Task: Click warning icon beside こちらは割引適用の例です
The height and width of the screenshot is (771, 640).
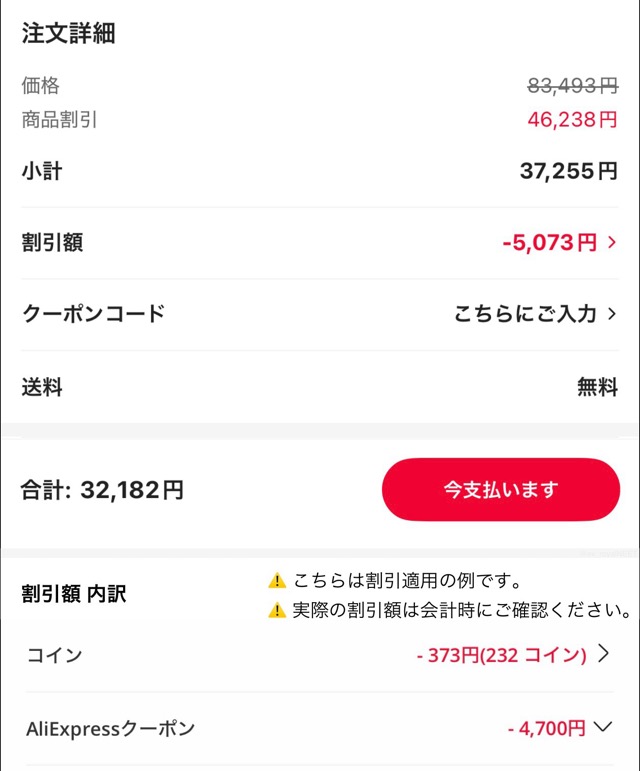Action: click(277, 581)
